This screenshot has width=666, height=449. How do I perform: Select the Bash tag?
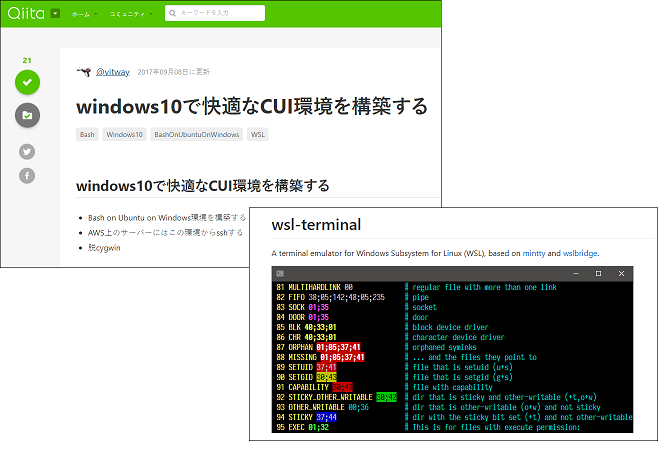[87, 135]
